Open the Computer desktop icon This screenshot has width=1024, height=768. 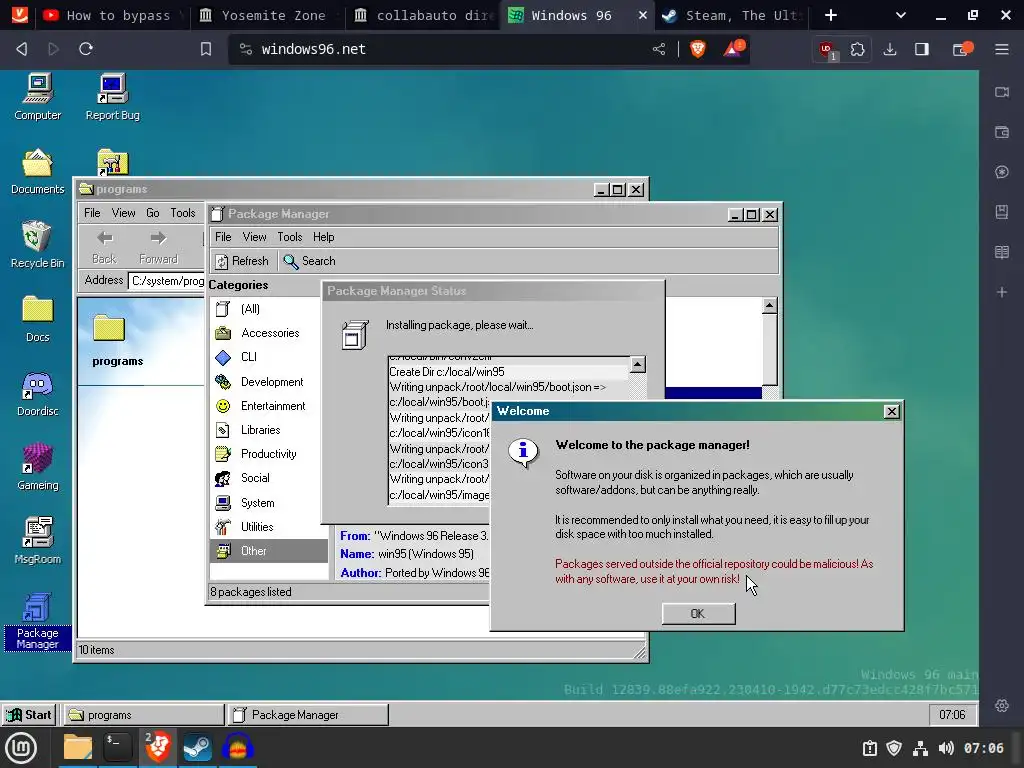pyautogui.click(x=37, y=97)
